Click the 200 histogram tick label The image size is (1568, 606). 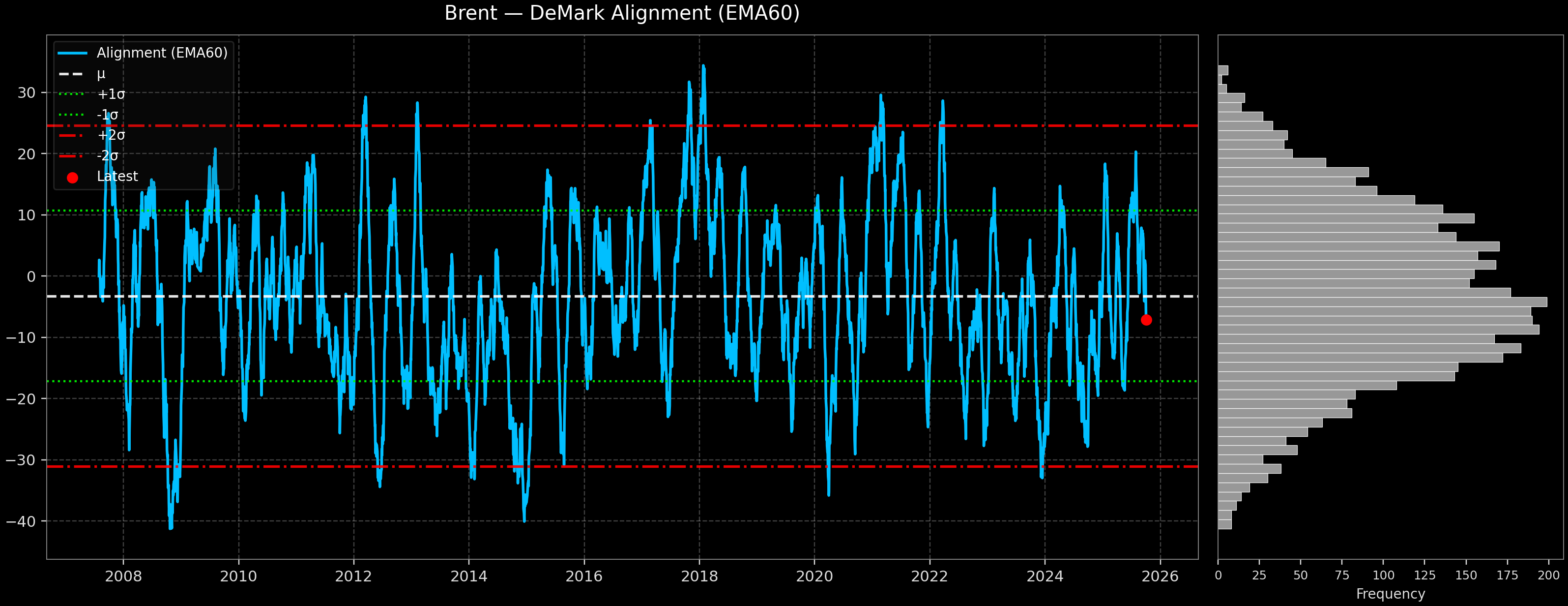click(1548, 576)
